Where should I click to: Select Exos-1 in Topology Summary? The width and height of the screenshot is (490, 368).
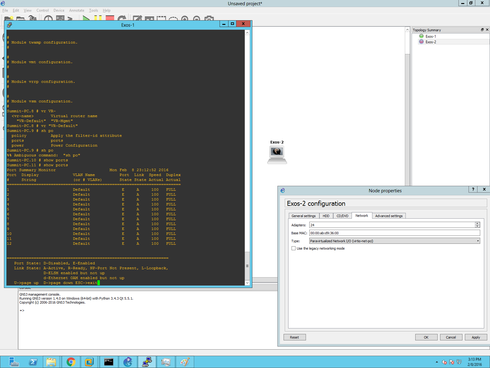430,36
